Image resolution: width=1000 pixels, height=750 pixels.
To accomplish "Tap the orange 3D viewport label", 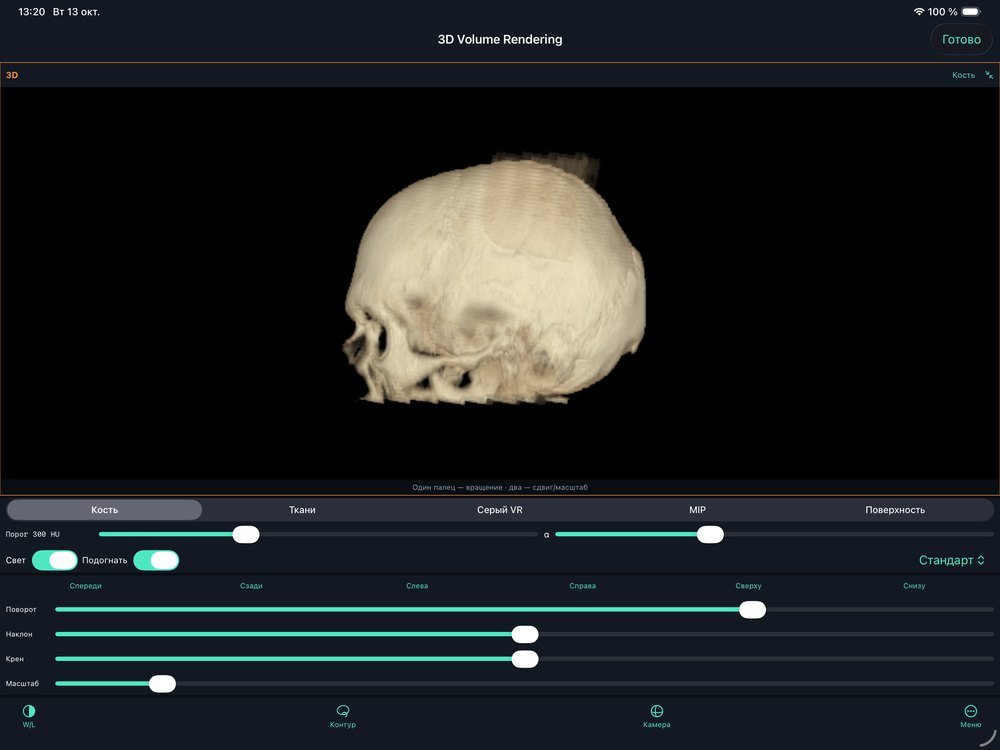I will (x=12, y=75).
